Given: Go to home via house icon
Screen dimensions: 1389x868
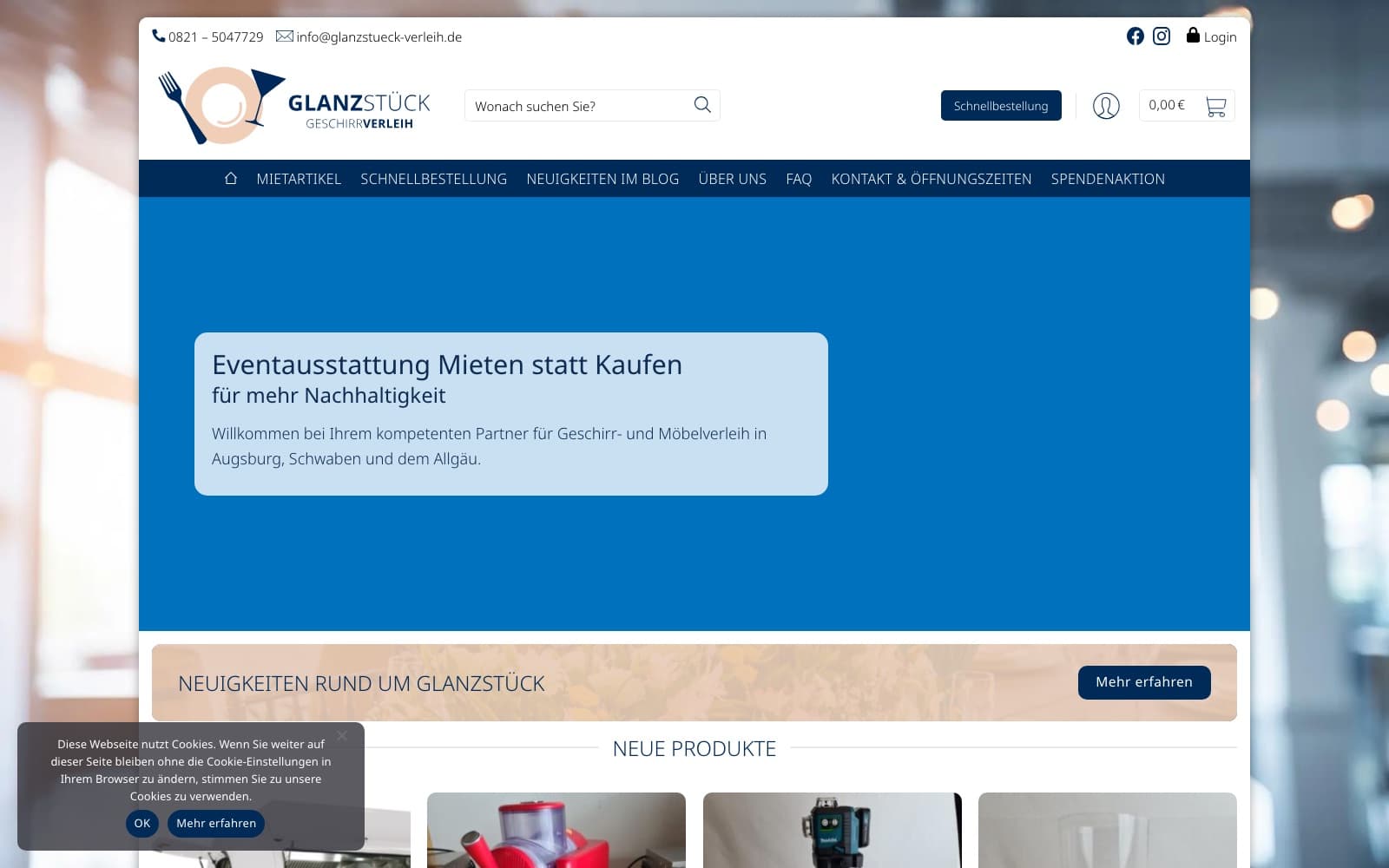Looking at the screenshot, I should tap(231, 178).
